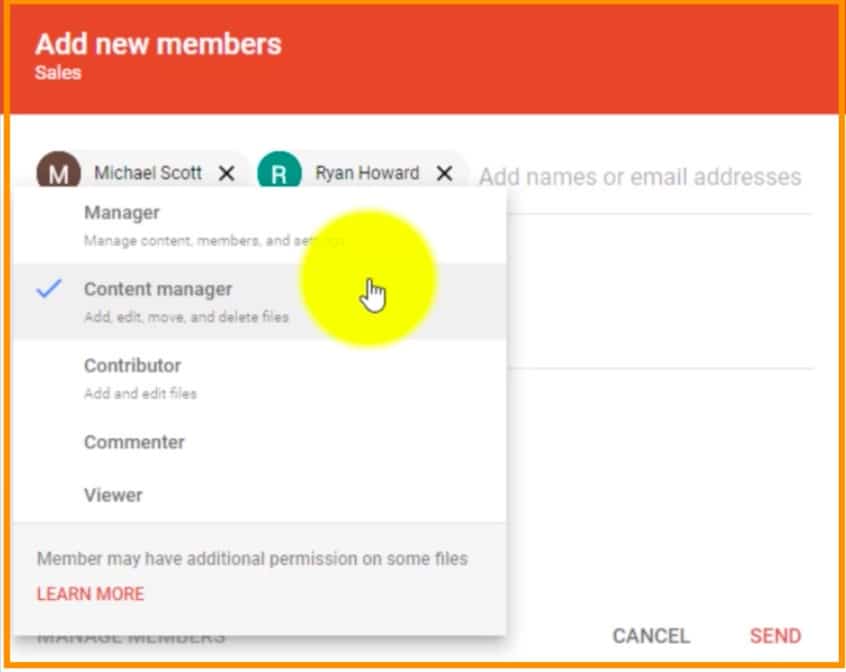The height and width of the screenshot is (672, 846).
Task: Remove Ryan Howard using the X icon
Action: tap(445, 174)
